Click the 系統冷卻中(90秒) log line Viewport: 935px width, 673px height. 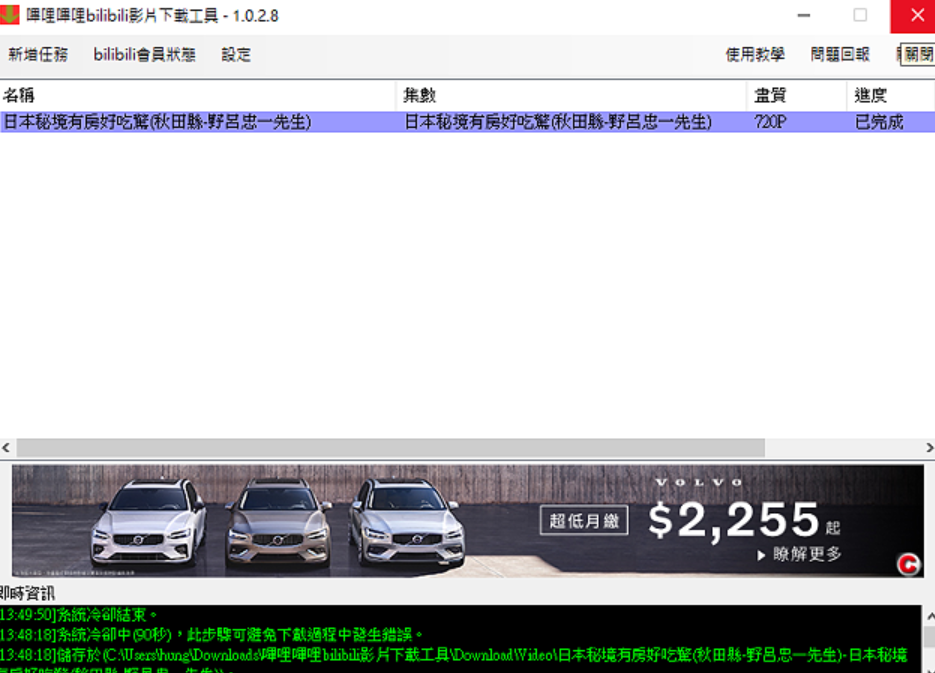click(x=212, y=634)
